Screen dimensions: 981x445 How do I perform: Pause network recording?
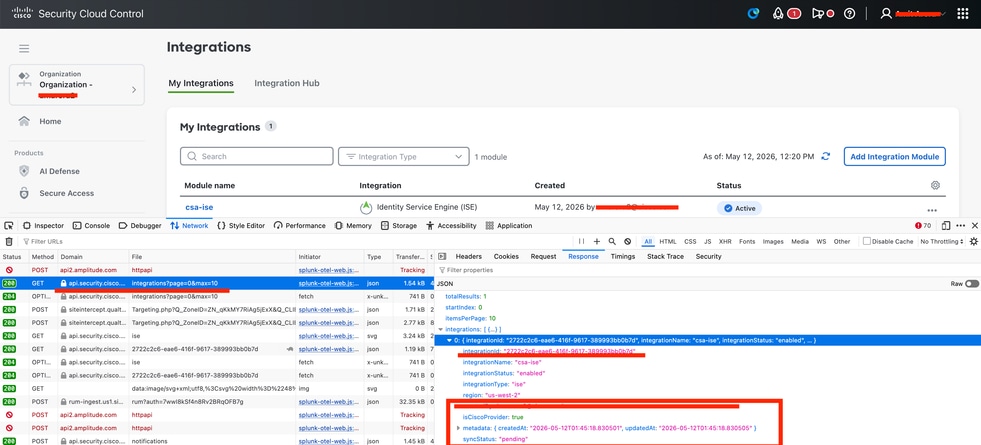tap(582, 241)
